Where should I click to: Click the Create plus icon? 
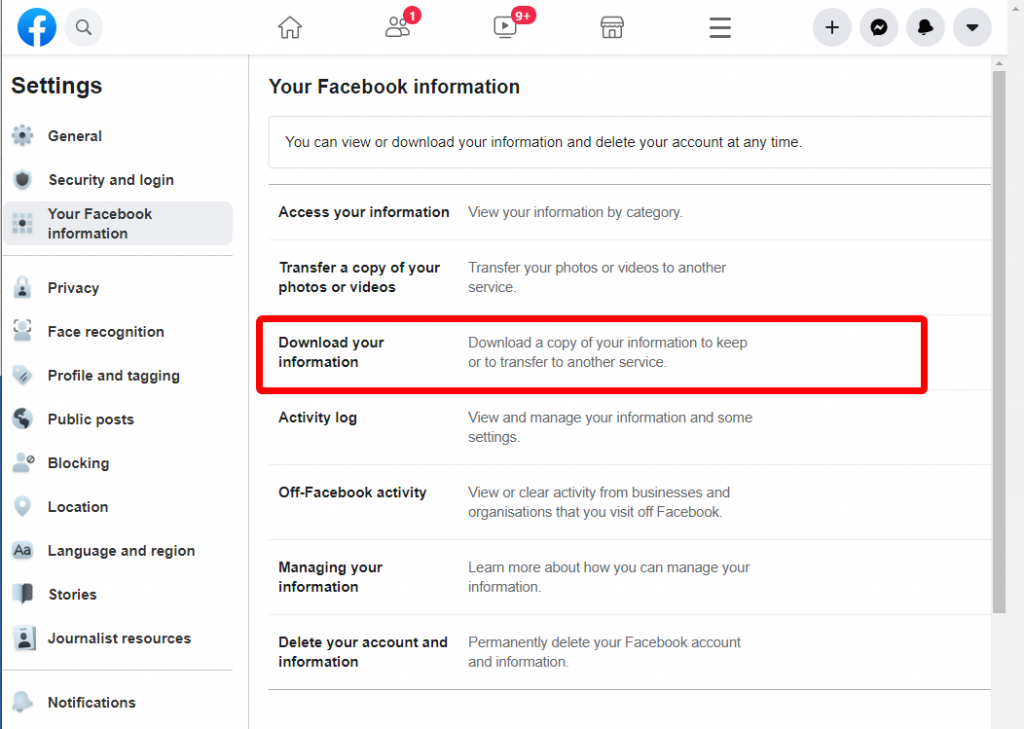[832, 27]
